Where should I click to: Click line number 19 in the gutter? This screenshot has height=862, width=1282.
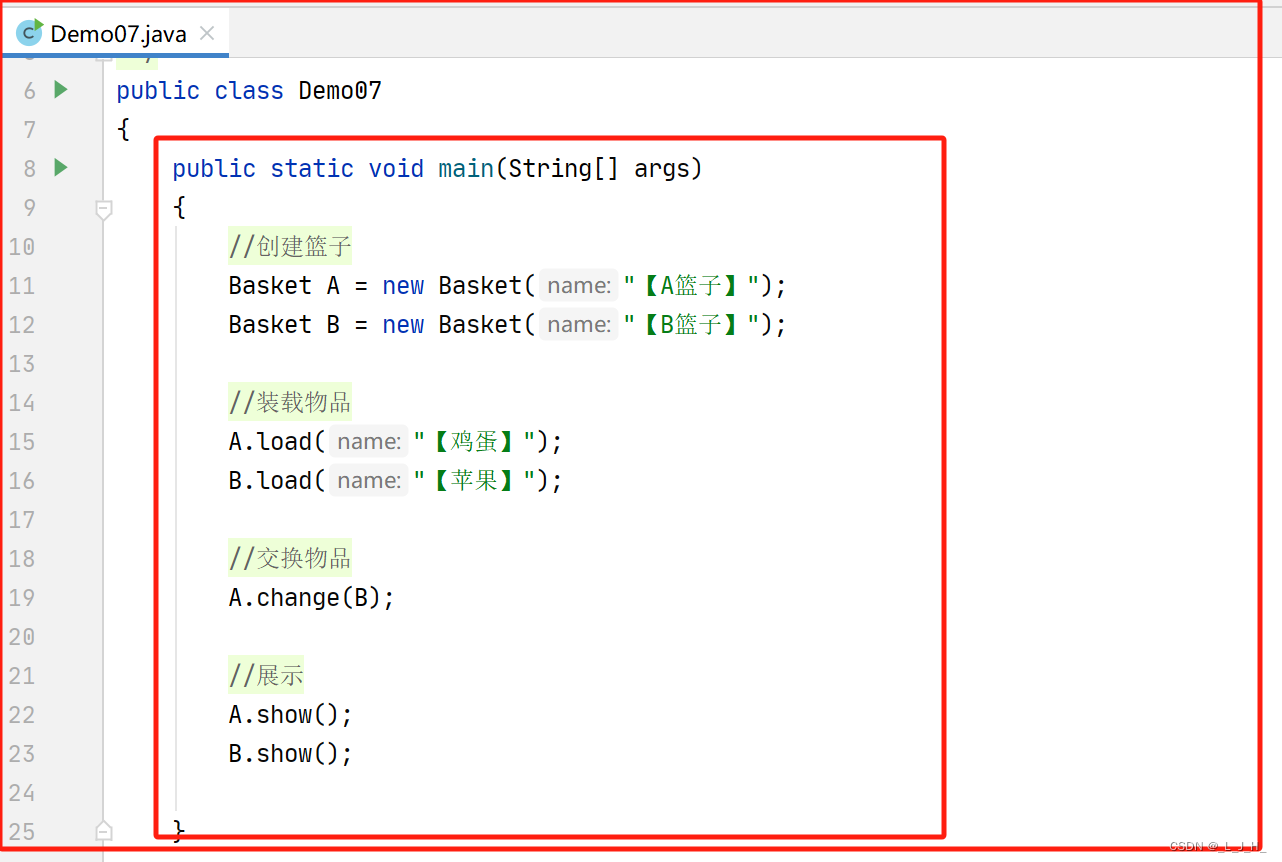coord(22,598)
